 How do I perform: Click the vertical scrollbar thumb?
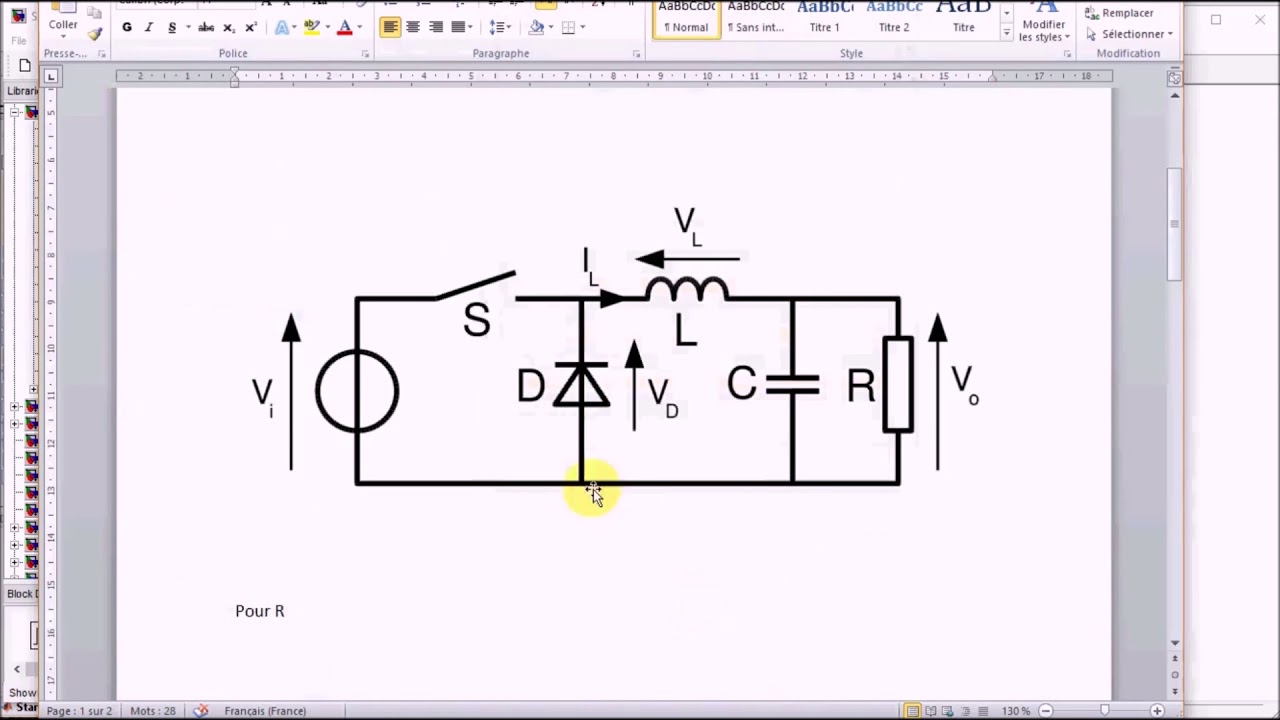pyautogui.click(x=1175, y=225)
